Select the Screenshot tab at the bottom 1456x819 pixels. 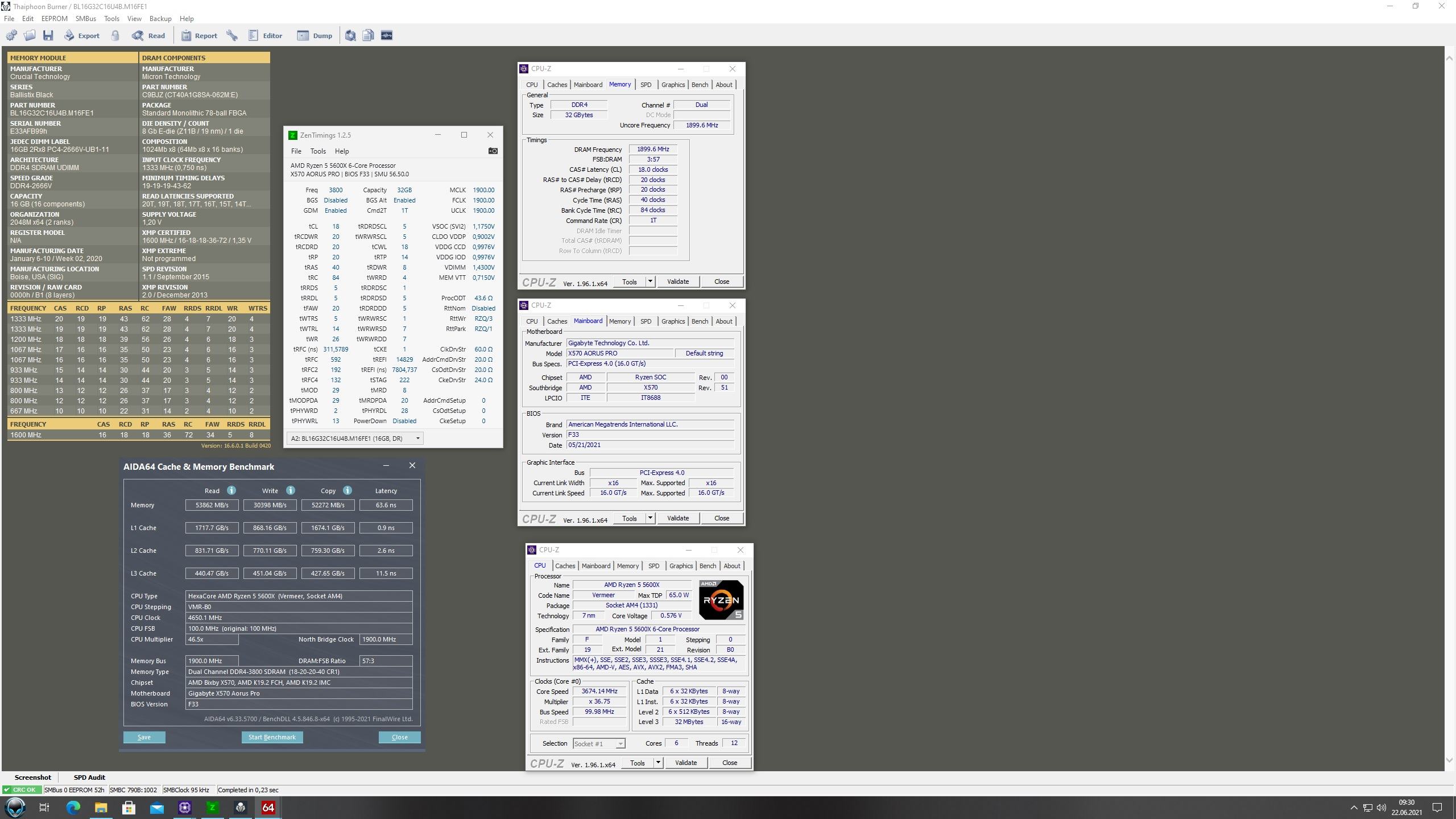click(x=32, y=777)
